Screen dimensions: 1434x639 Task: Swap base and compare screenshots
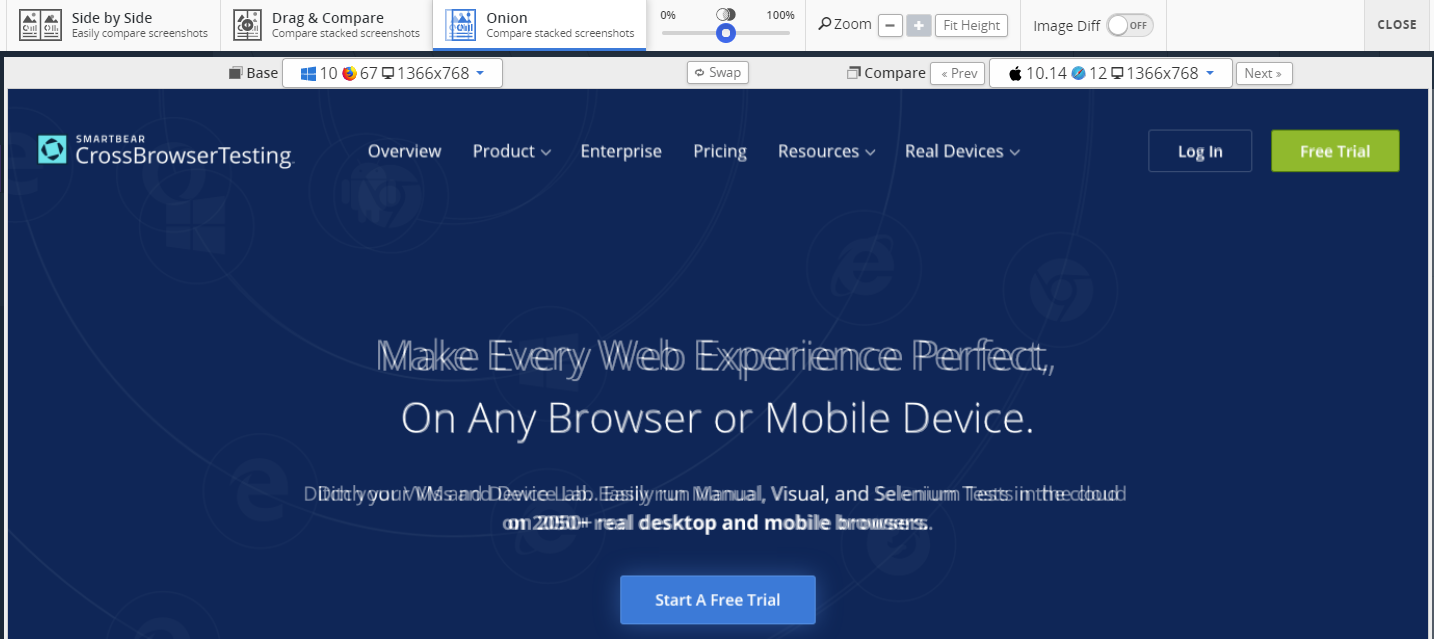[718, 72]
